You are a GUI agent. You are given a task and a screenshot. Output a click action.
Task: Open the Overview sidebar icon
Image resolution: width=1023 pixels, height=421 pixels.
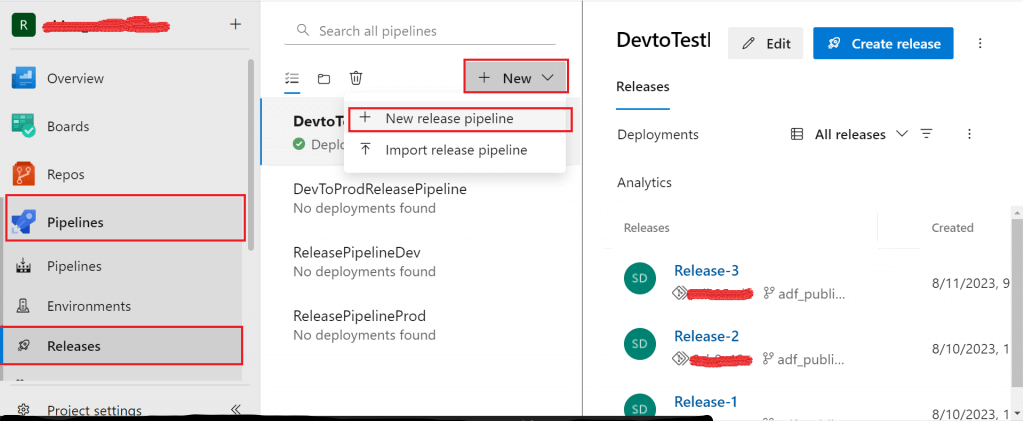(x=24, y=78)
